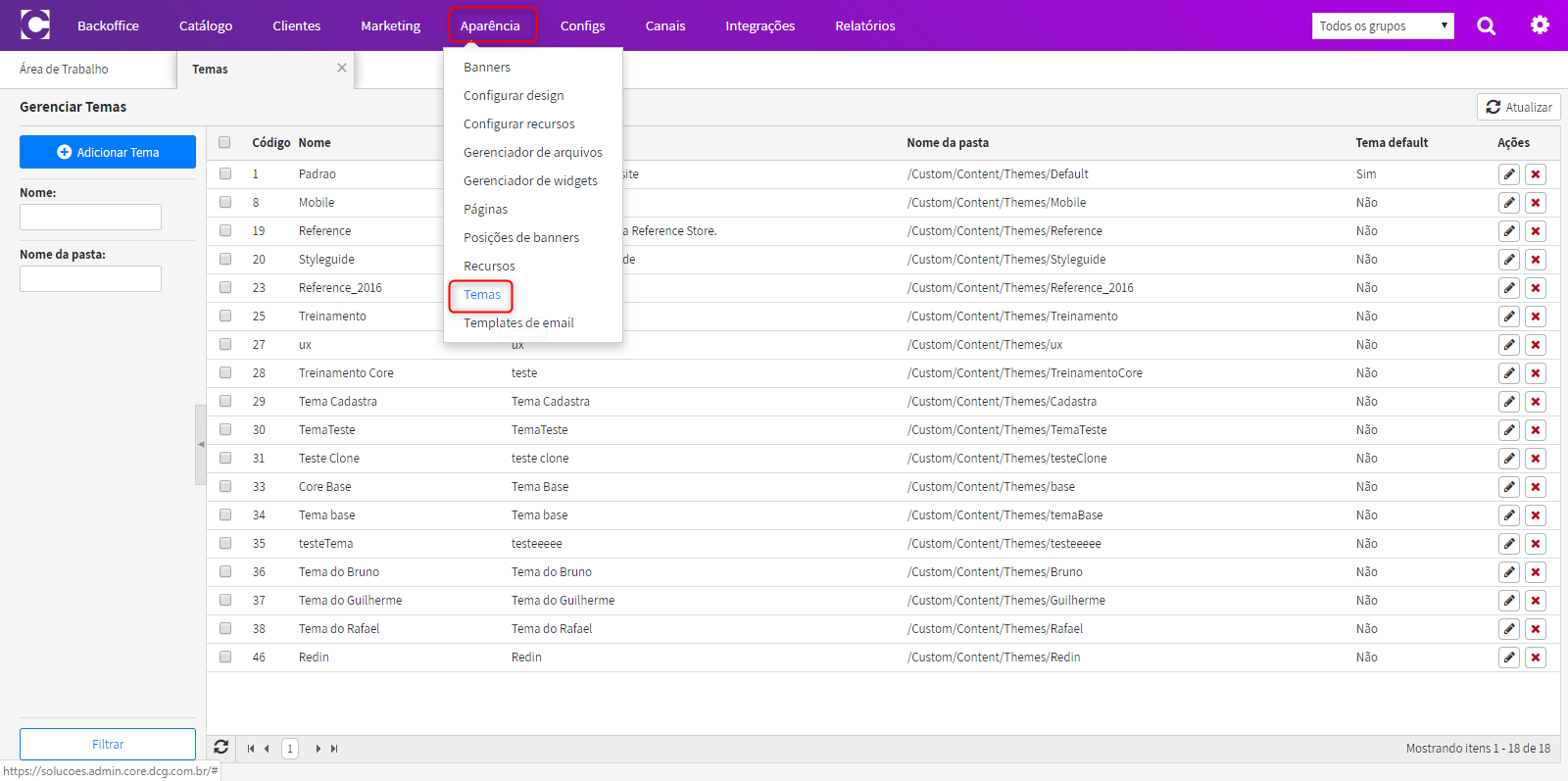Image resolution: width=1568 pixels, height=781 pixels.
Task: Check the Tema base row checkbox
Action: point(225,514)
